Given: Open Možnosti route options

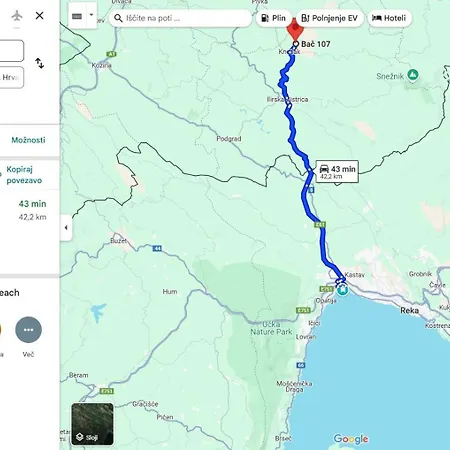Looking at the screenshot, I should click(x=28, y=140).
